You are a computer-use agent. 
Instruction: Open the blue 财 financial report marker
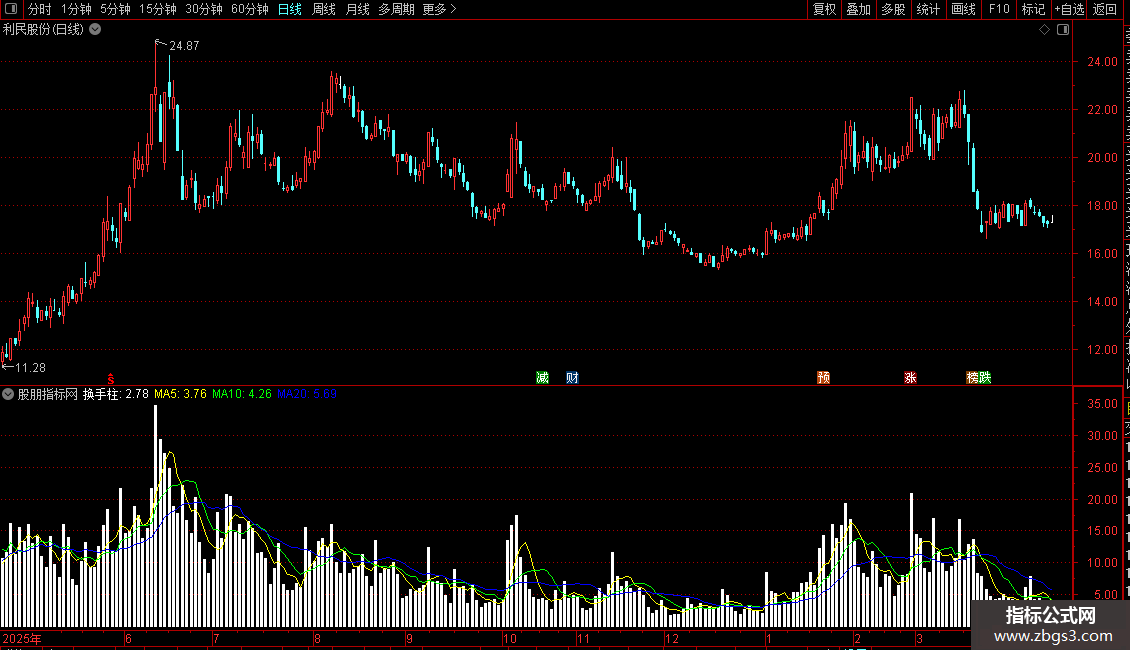572,378
